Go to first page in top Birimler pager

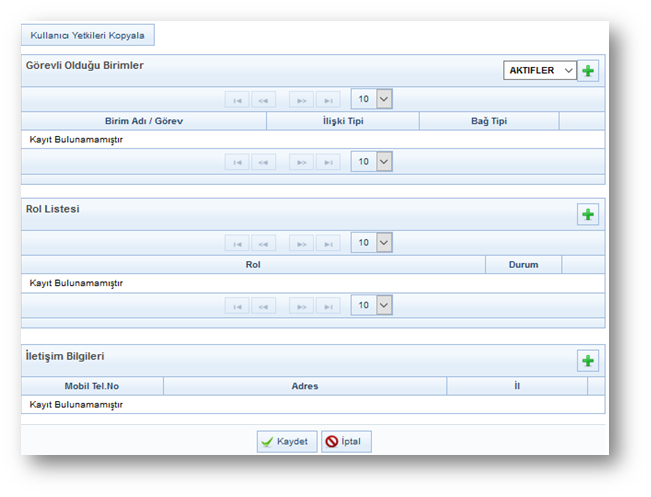237,100
